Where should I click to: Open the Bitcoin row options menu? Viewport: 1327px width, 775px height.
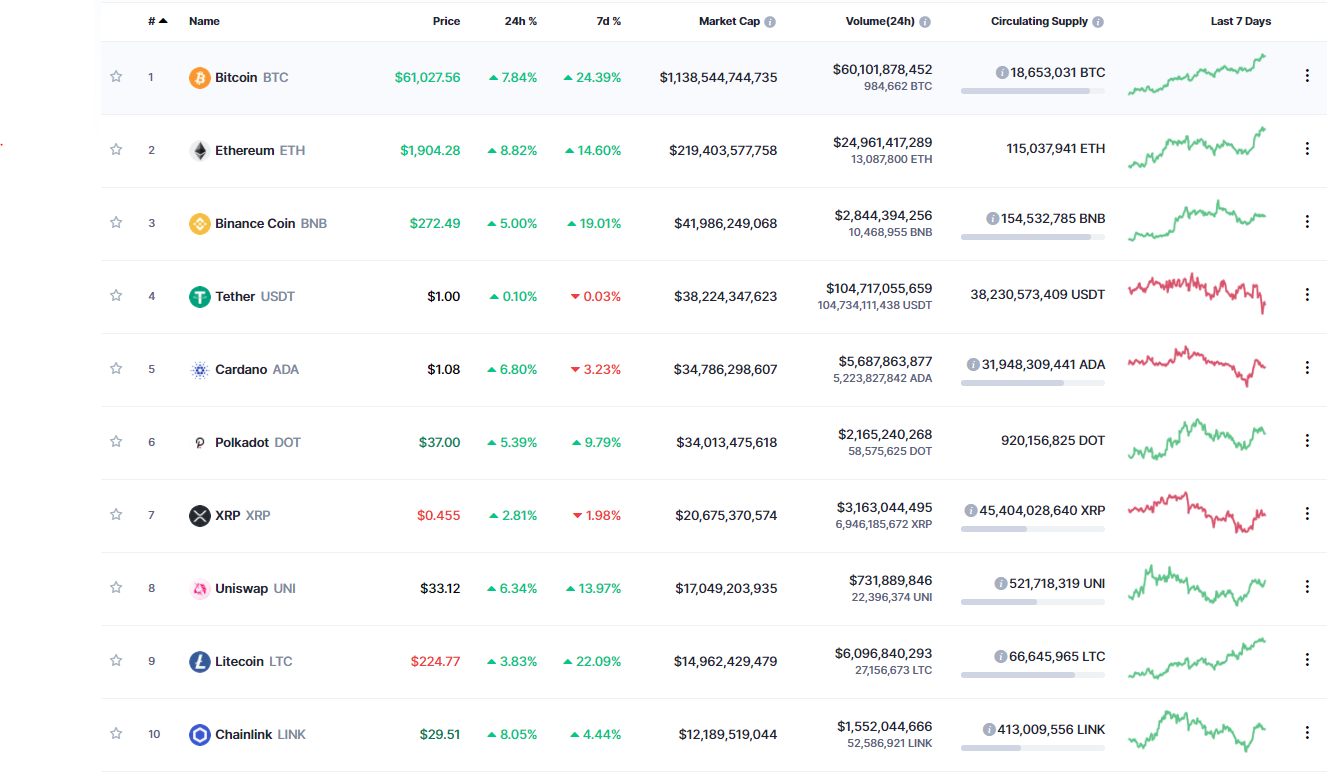click(1307, 75)
